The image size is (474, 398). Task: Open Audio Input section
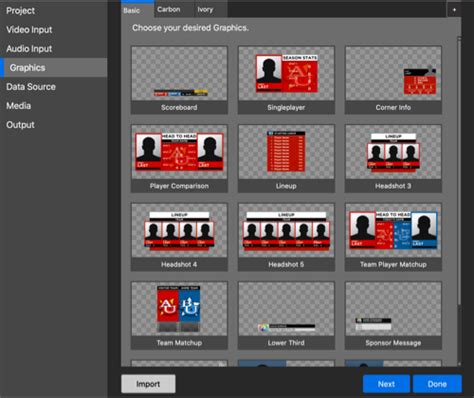click(x=54, y=49)
